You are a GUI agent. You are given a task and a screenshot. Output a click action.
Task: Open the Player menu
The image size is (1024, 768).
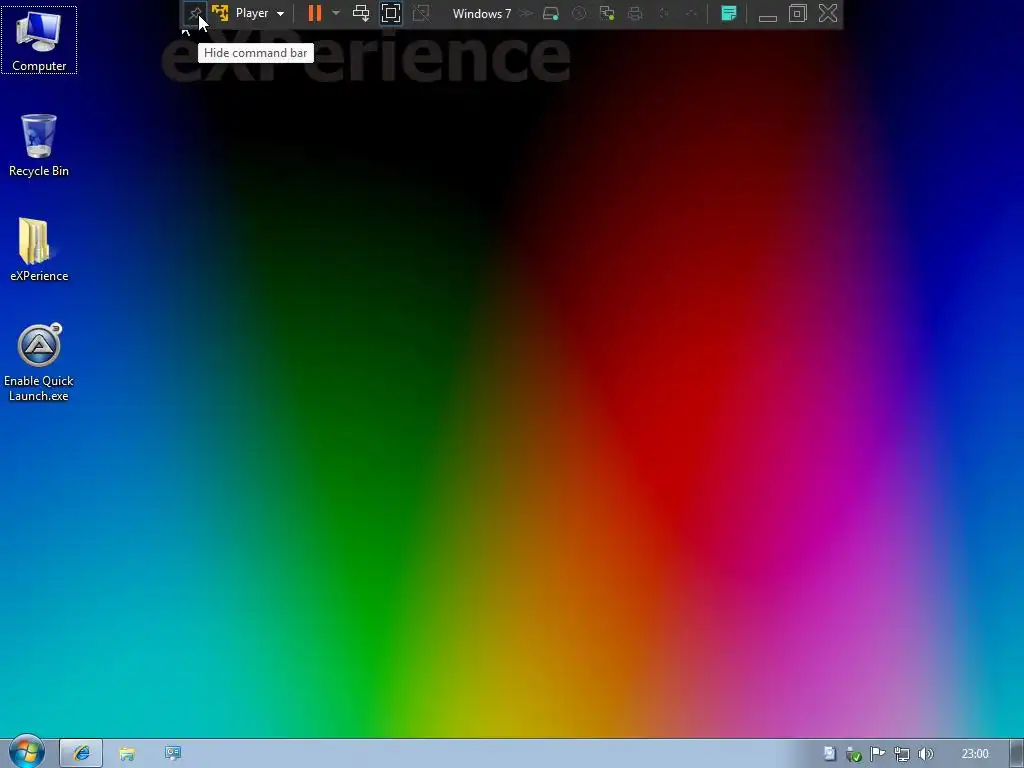pos(259,13)
